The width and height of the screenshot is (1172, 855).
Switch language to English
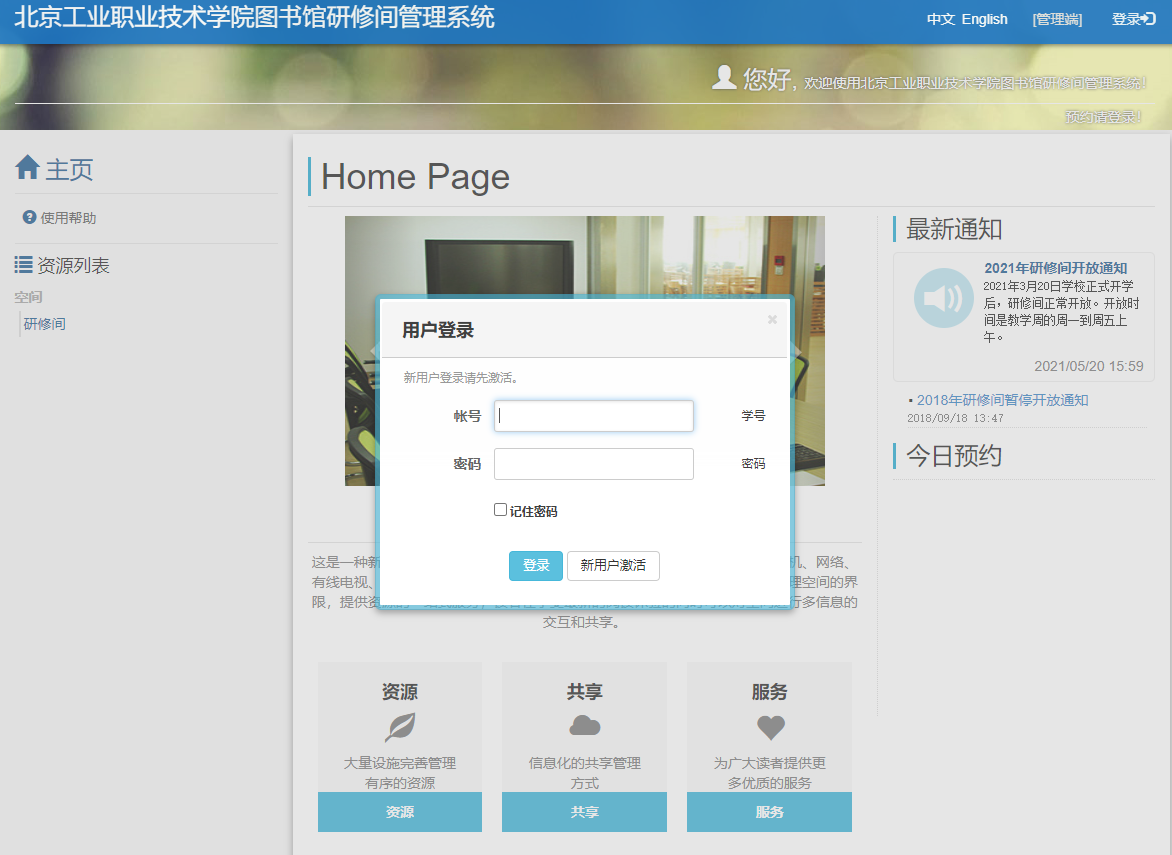984,19
